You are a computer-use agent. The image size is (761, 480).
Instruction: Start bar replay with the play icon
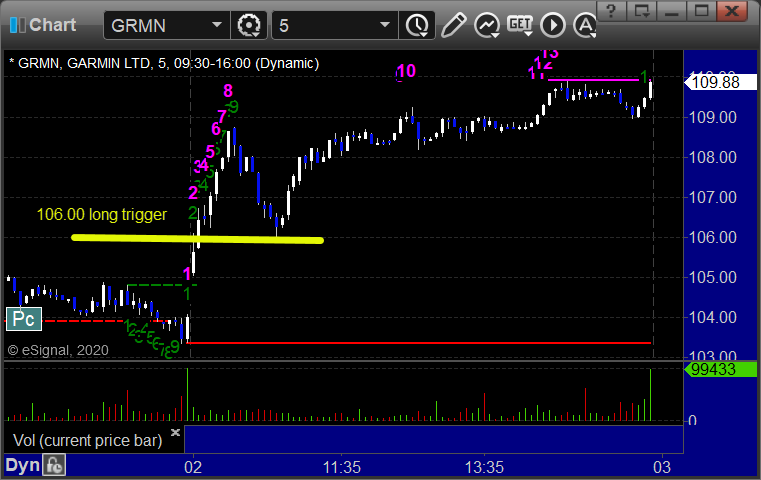point(553,25)
